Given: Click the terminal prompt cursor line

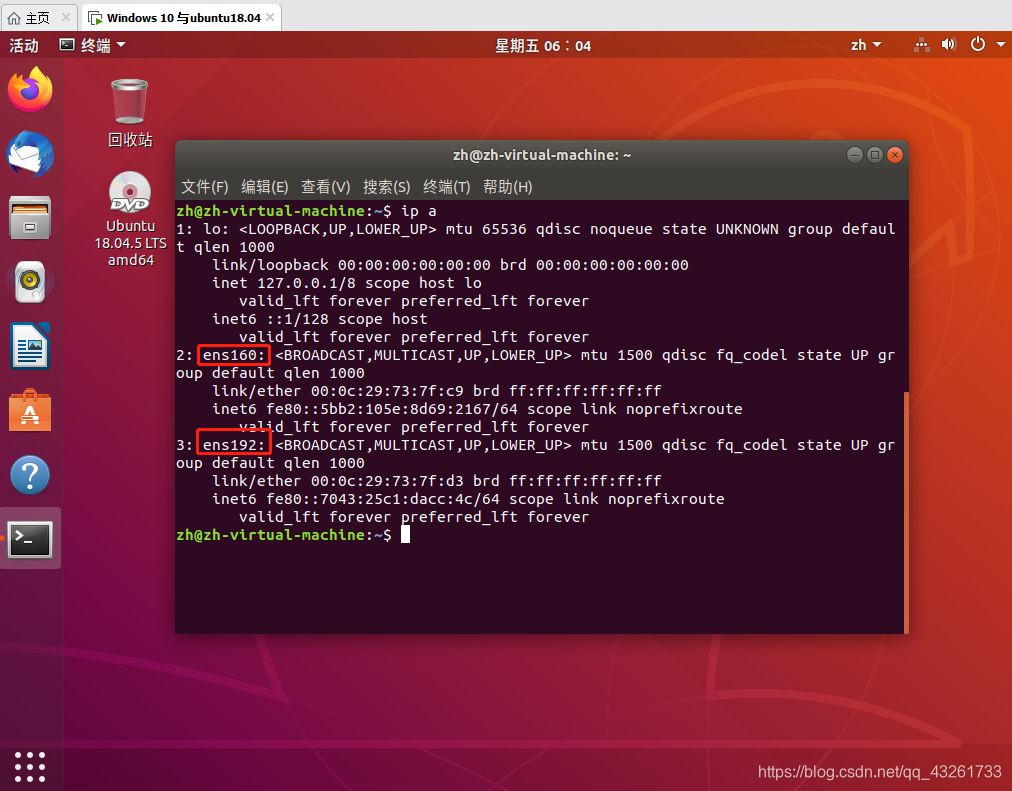Looking at the screenshot, I should 293,535.
